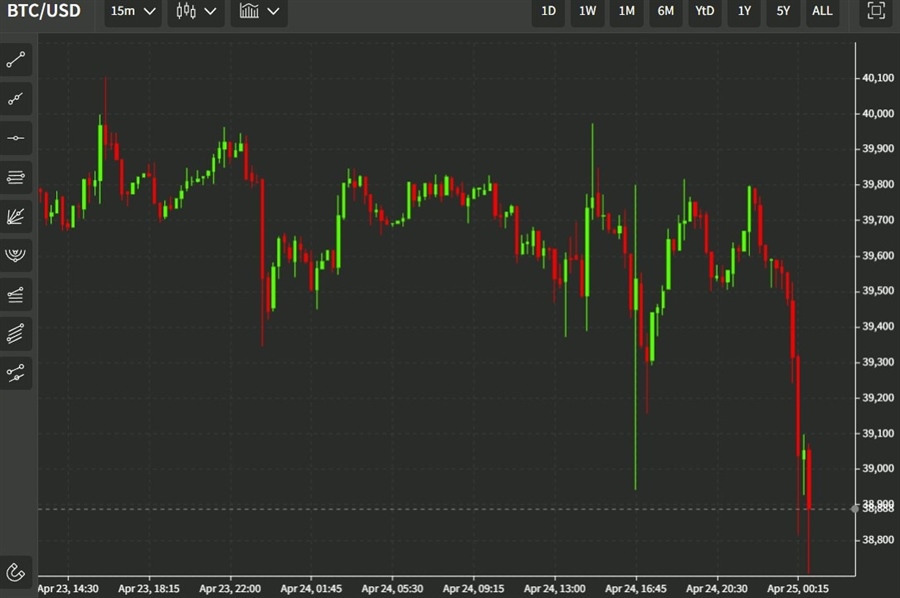Select the trend line drawing tool
The width and height of the screenshot is (900, 598).
tap(16, 60)
